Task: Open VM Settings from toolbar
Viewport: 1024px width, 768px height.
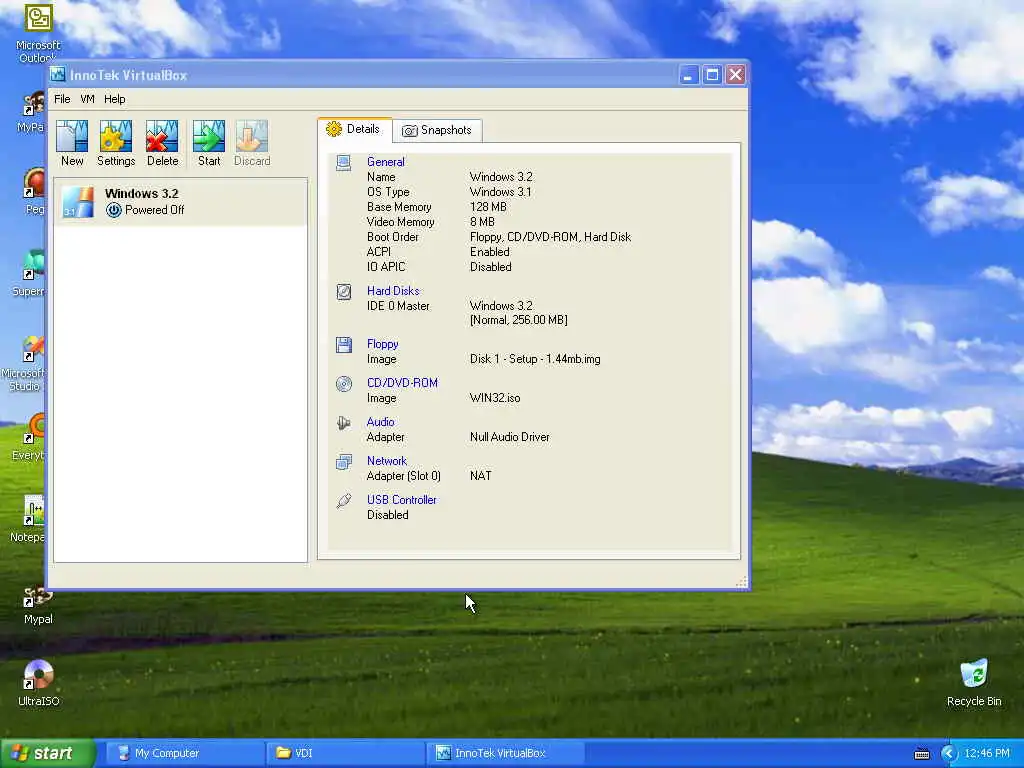Action: 116,143
